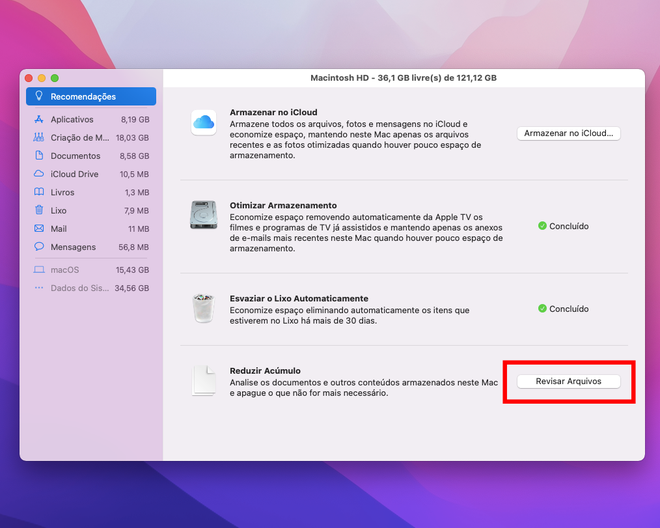
Task: Click the 8,58 GB size value
Action: (x=134, y=156)
